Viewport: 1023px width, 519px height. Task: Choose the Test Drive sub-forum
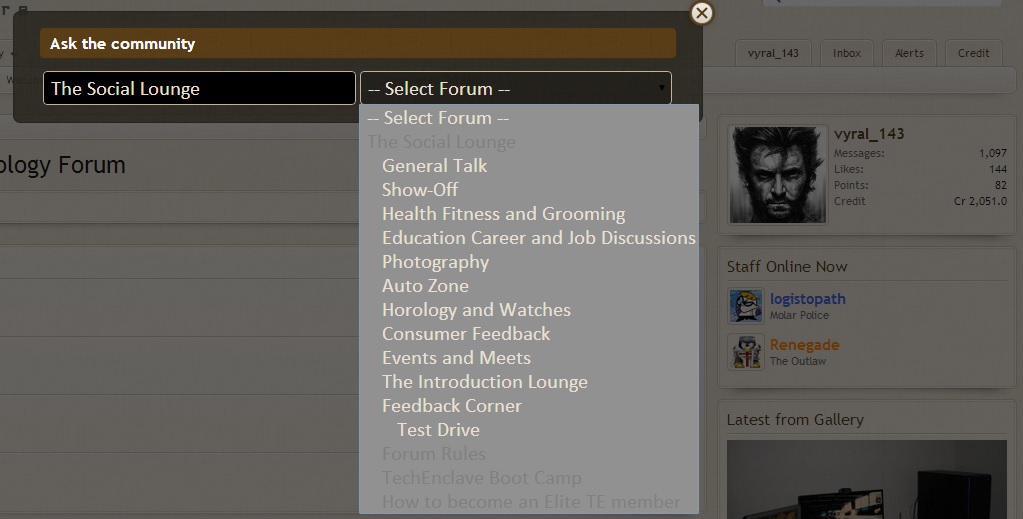(x=438, y=430)
